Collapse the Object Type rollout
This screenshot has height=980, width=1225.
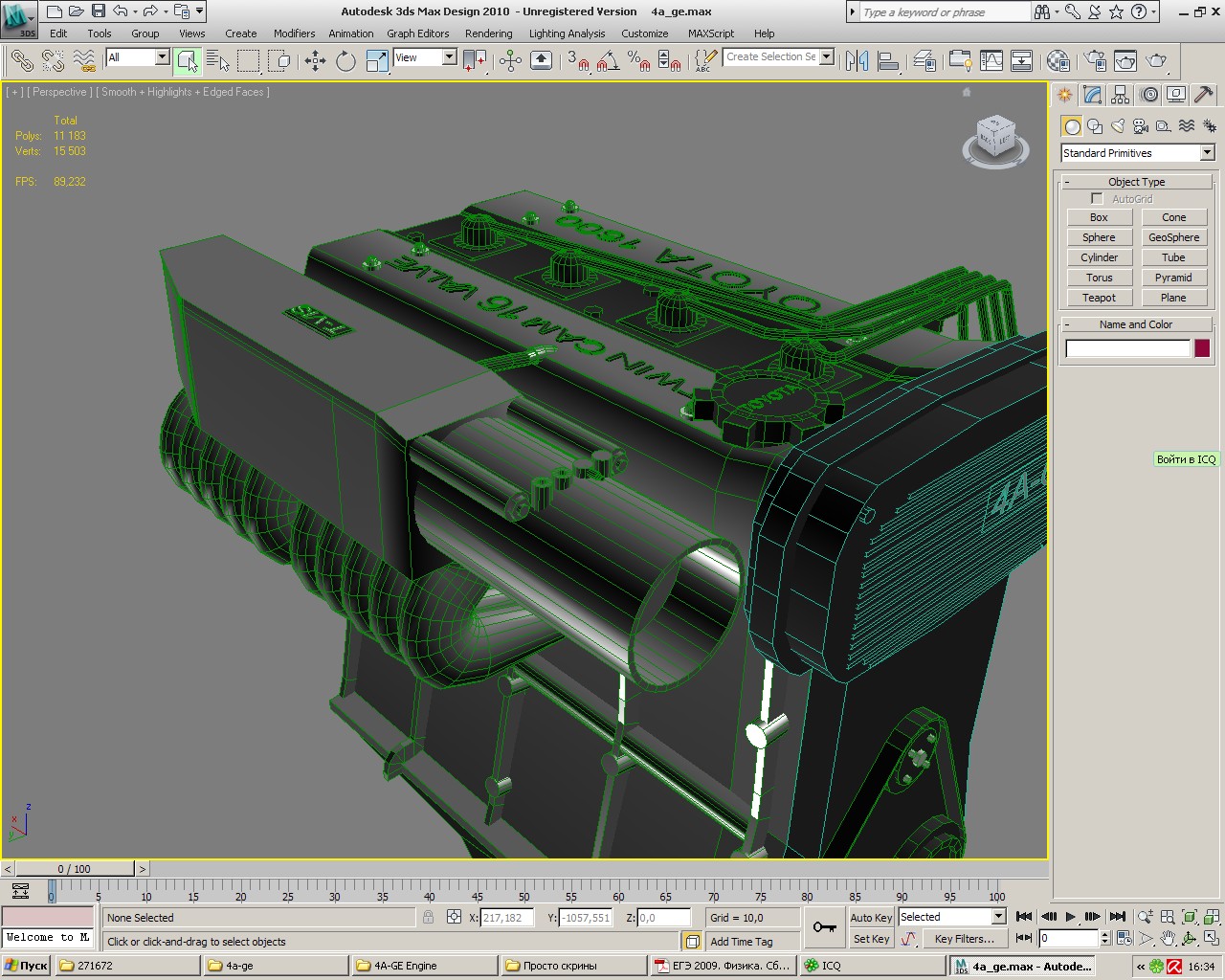coord(1136,182)
